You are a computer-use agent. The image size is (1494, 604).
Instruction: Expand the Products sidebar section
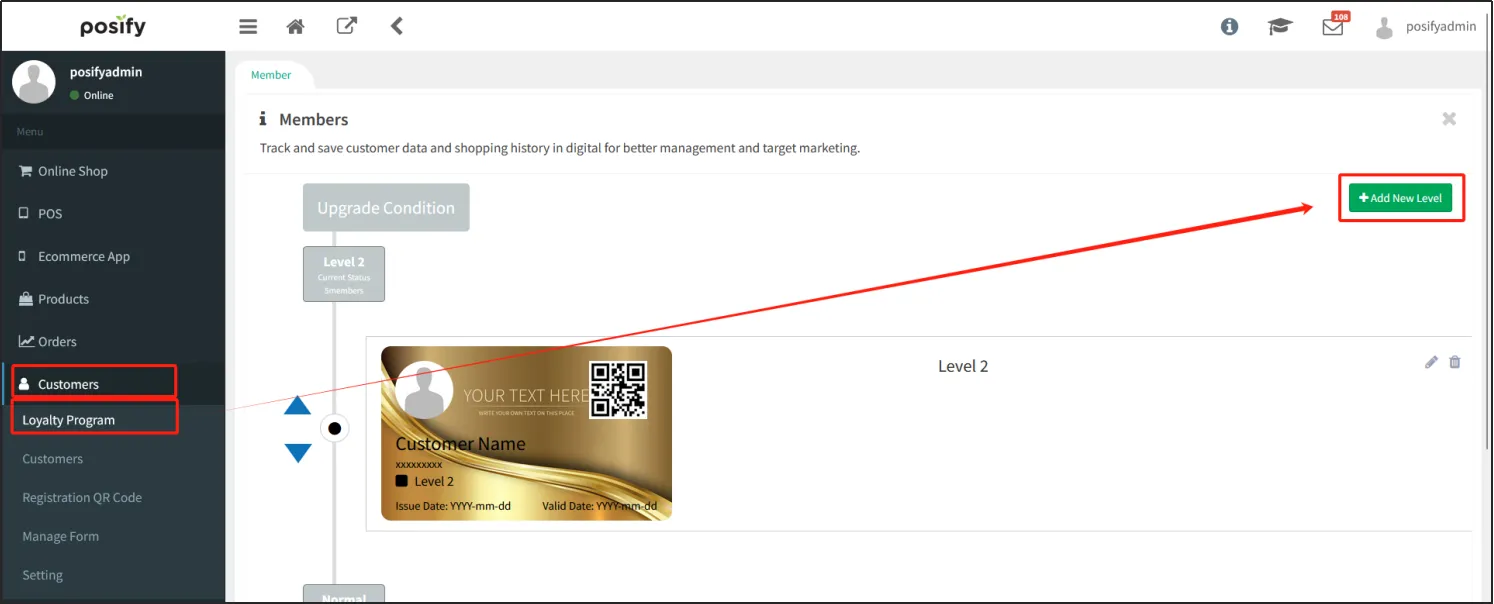63,299
